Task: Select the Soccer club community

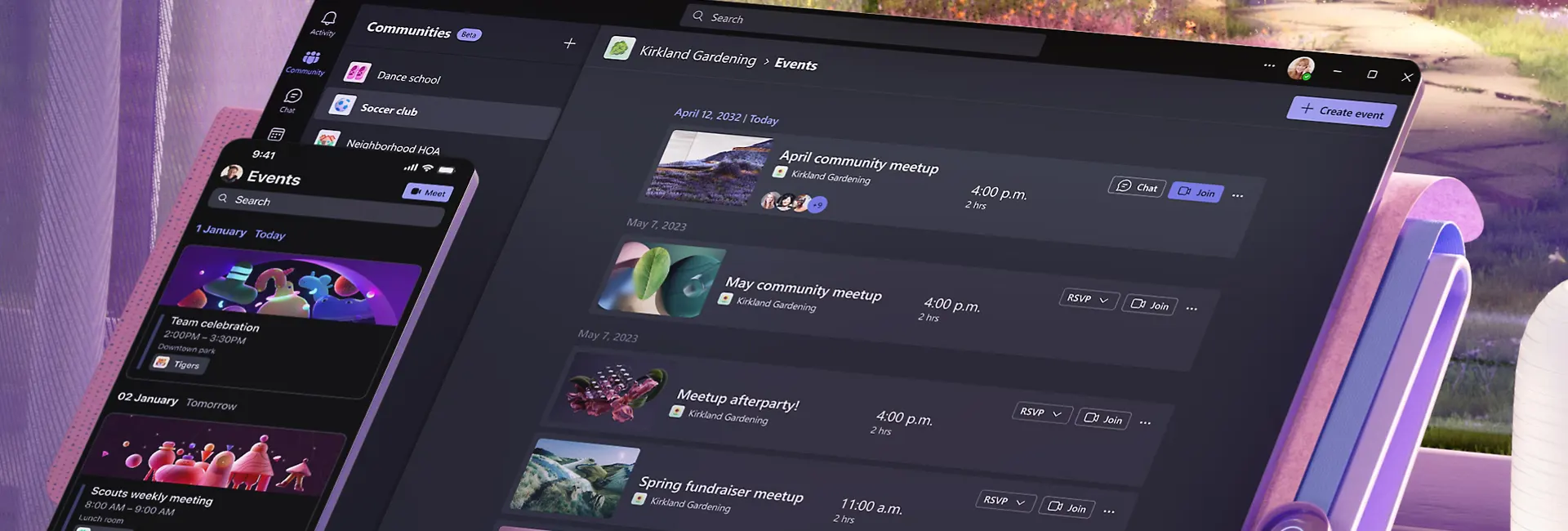Action: coord(437,113)
